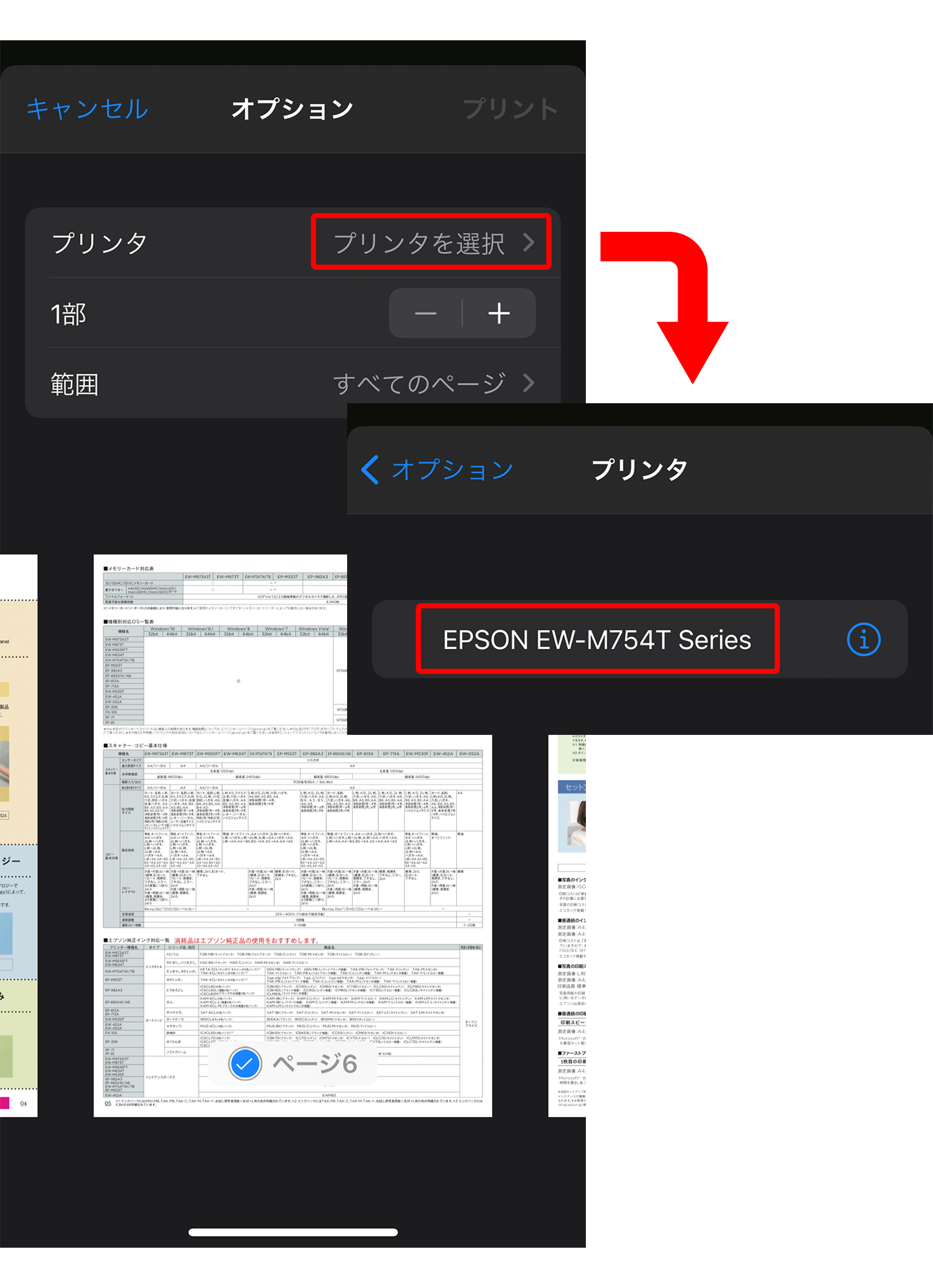This screenshot has width=933, height=1288.
Task: Click the solid red rectangle
Action: click(664, 307)
